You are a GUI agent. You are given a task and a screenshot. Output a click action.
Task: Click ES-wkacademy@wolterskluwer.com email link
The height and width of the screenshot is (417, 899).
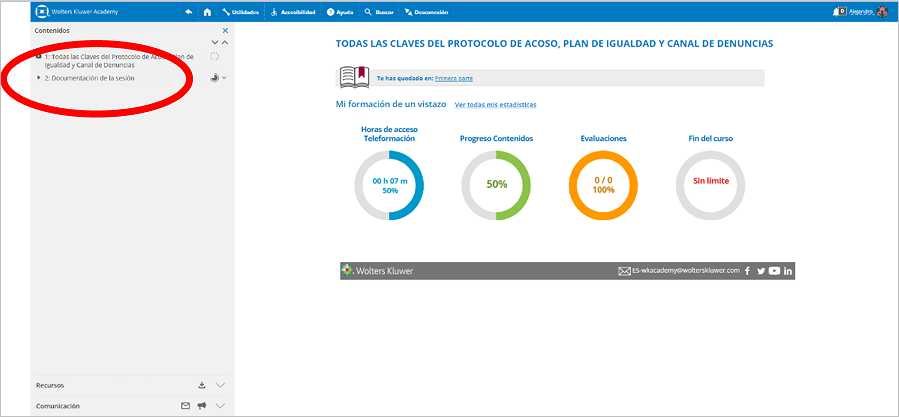686,271
